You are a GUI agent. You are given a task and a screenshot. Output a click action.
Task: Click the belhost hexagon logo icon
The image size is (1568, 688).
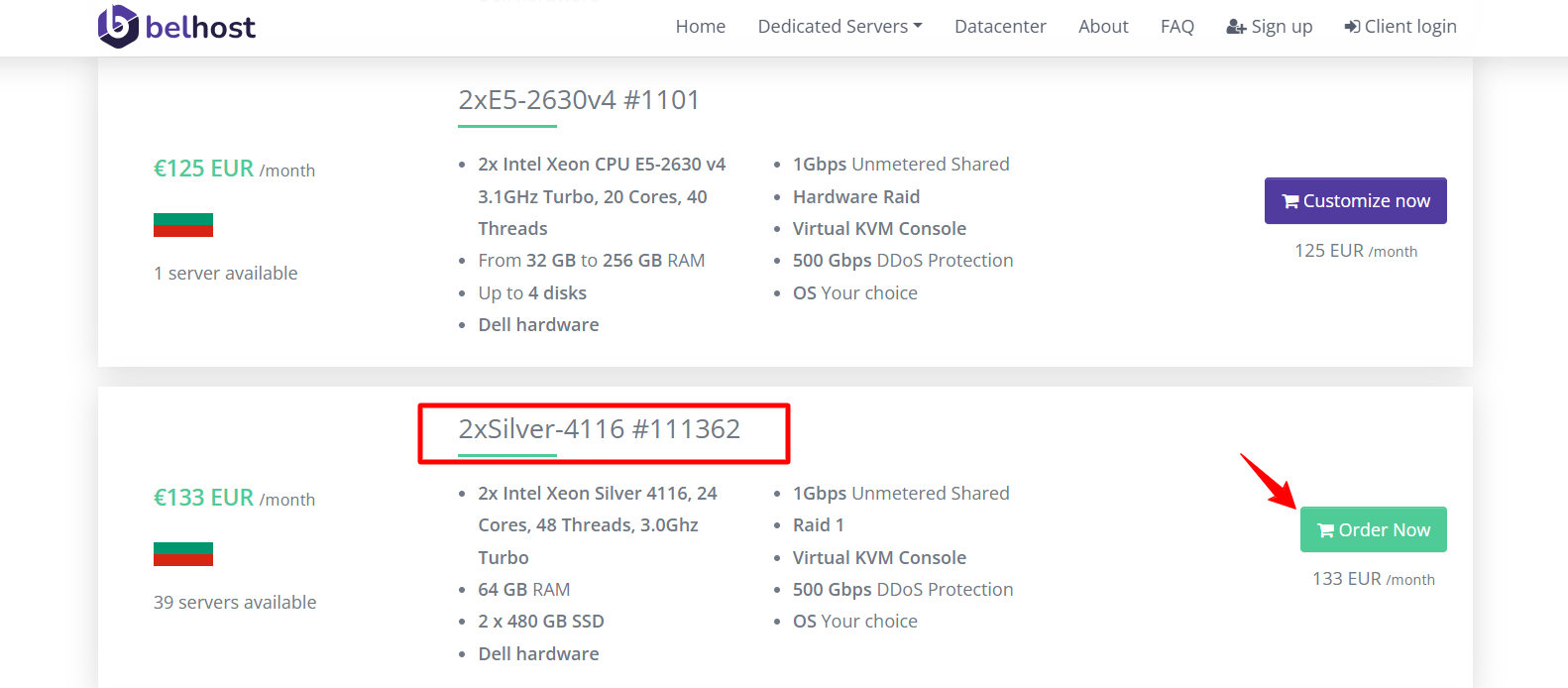(118, 27)
